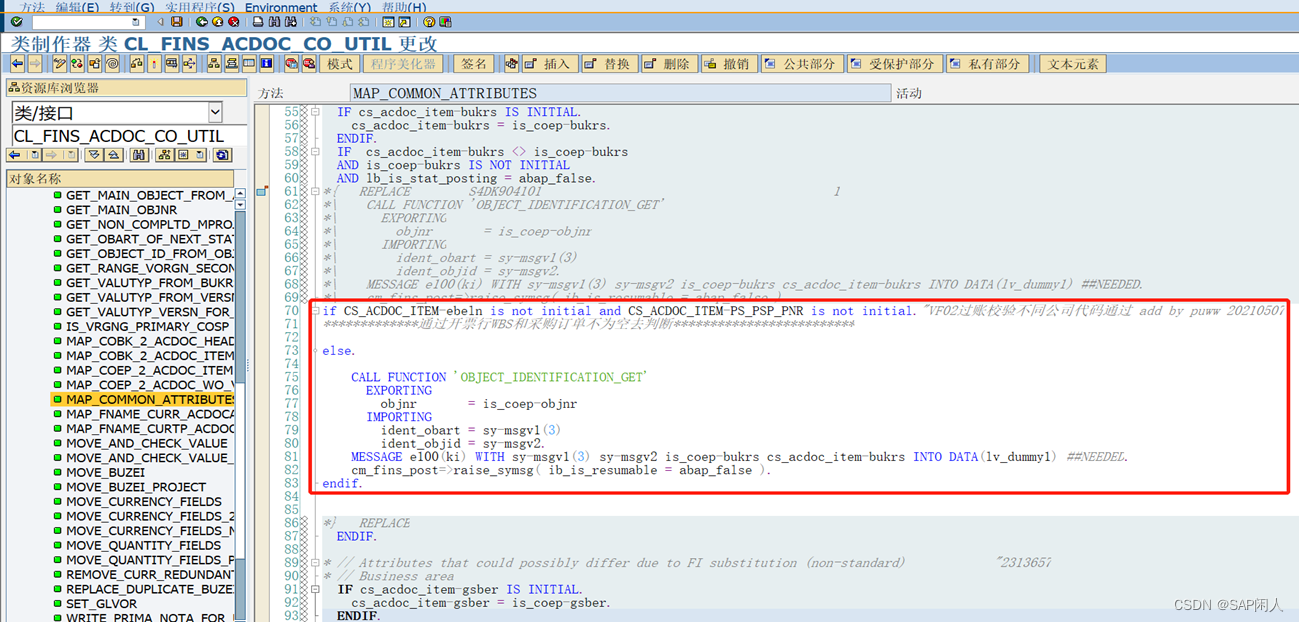Click the green Back icon in standard toolbar

(x=202, y=22)
